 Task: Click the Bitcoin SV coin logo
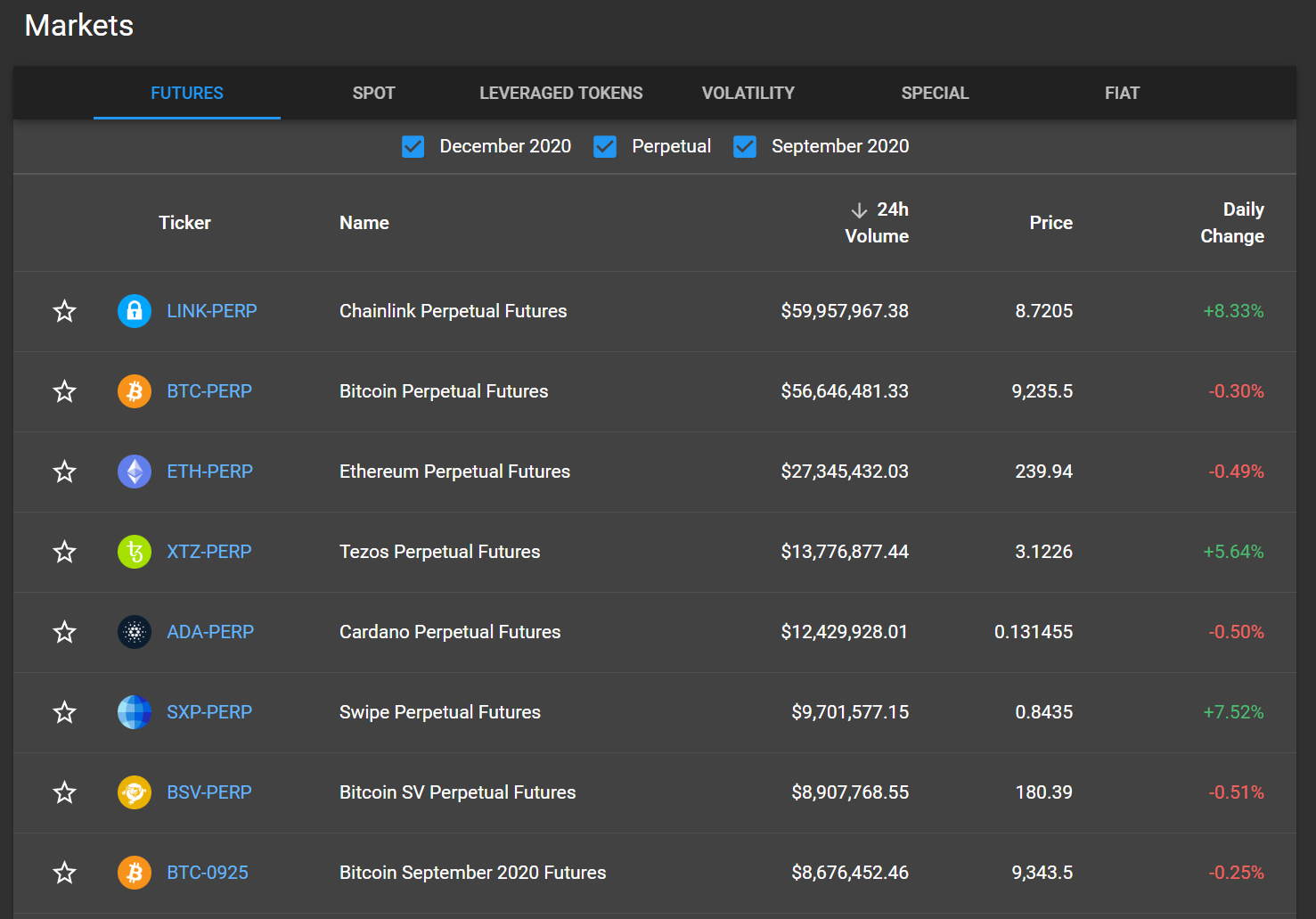[x=135, y=792]
